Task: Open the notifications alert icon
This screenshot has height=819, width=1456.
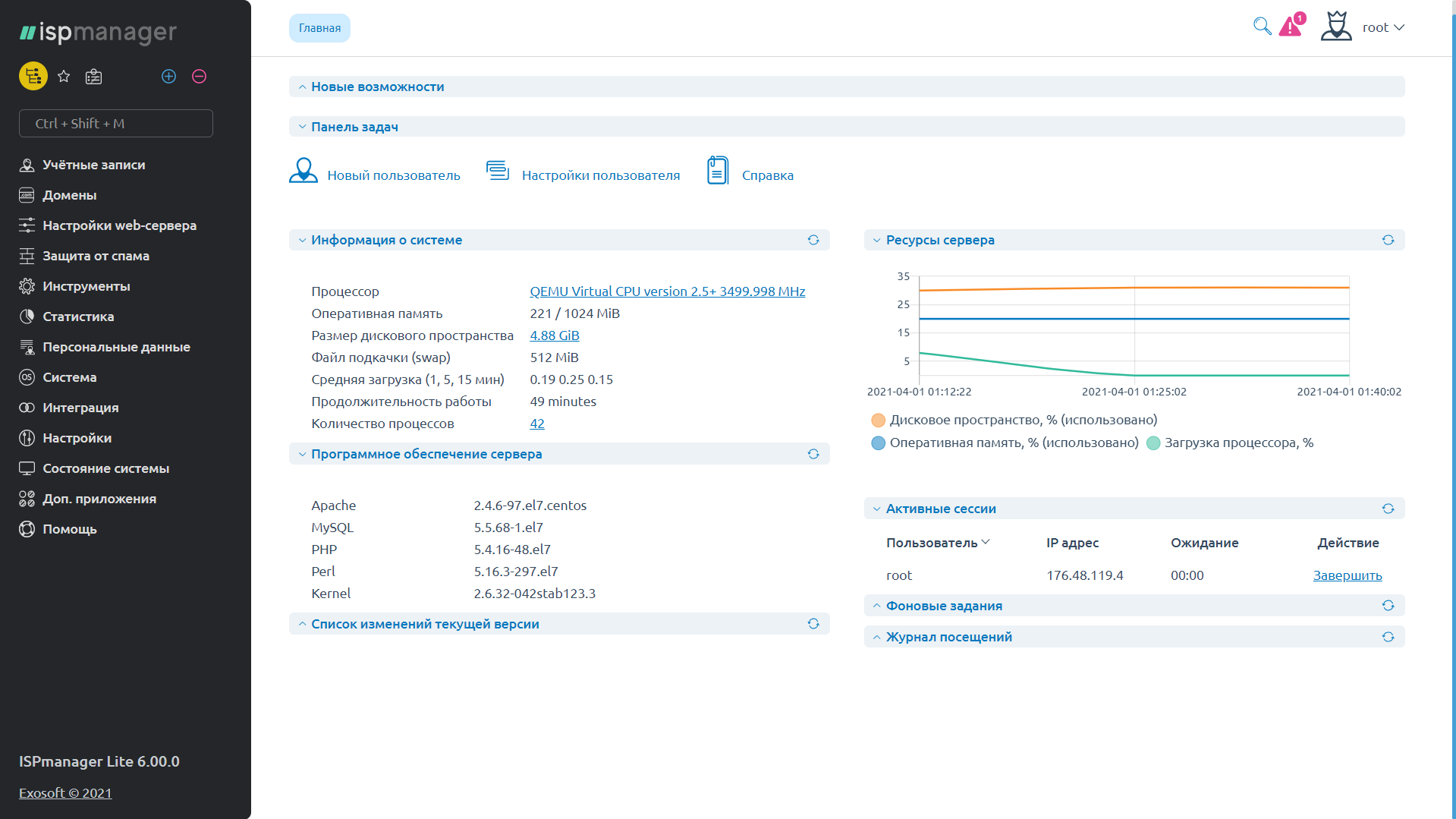Action: [x=1291, y=27]
